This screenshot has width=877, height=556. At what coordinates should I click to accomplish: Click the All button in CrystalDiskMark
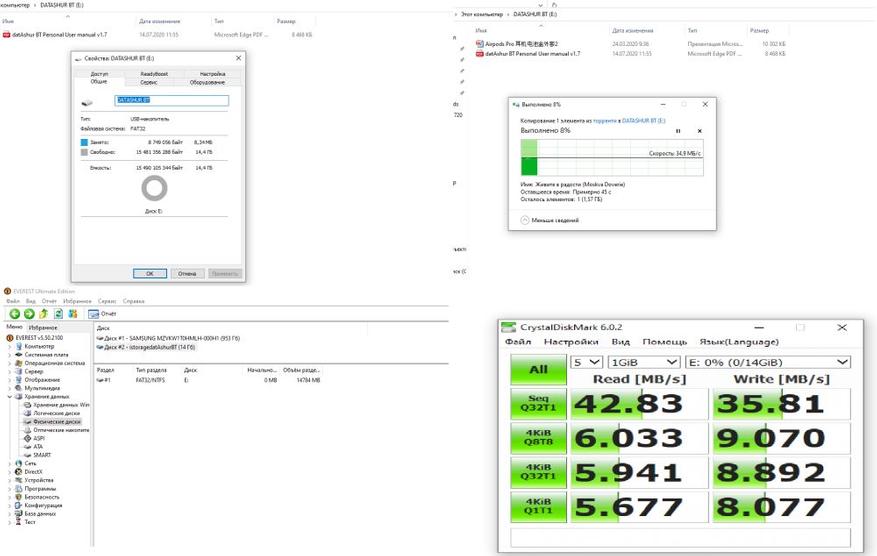[538, 369]
